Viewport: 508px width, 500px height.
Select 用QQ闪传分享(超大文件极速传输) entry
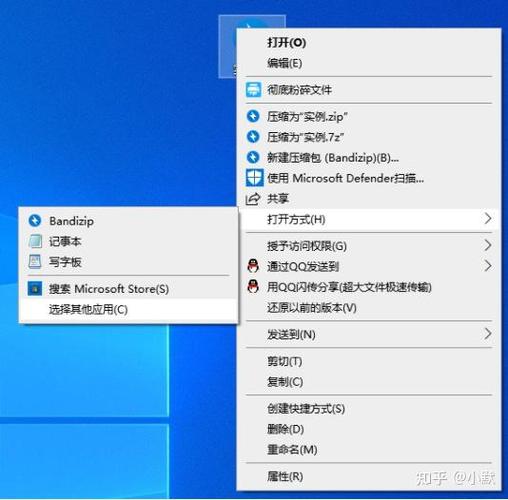coord(369,287)
